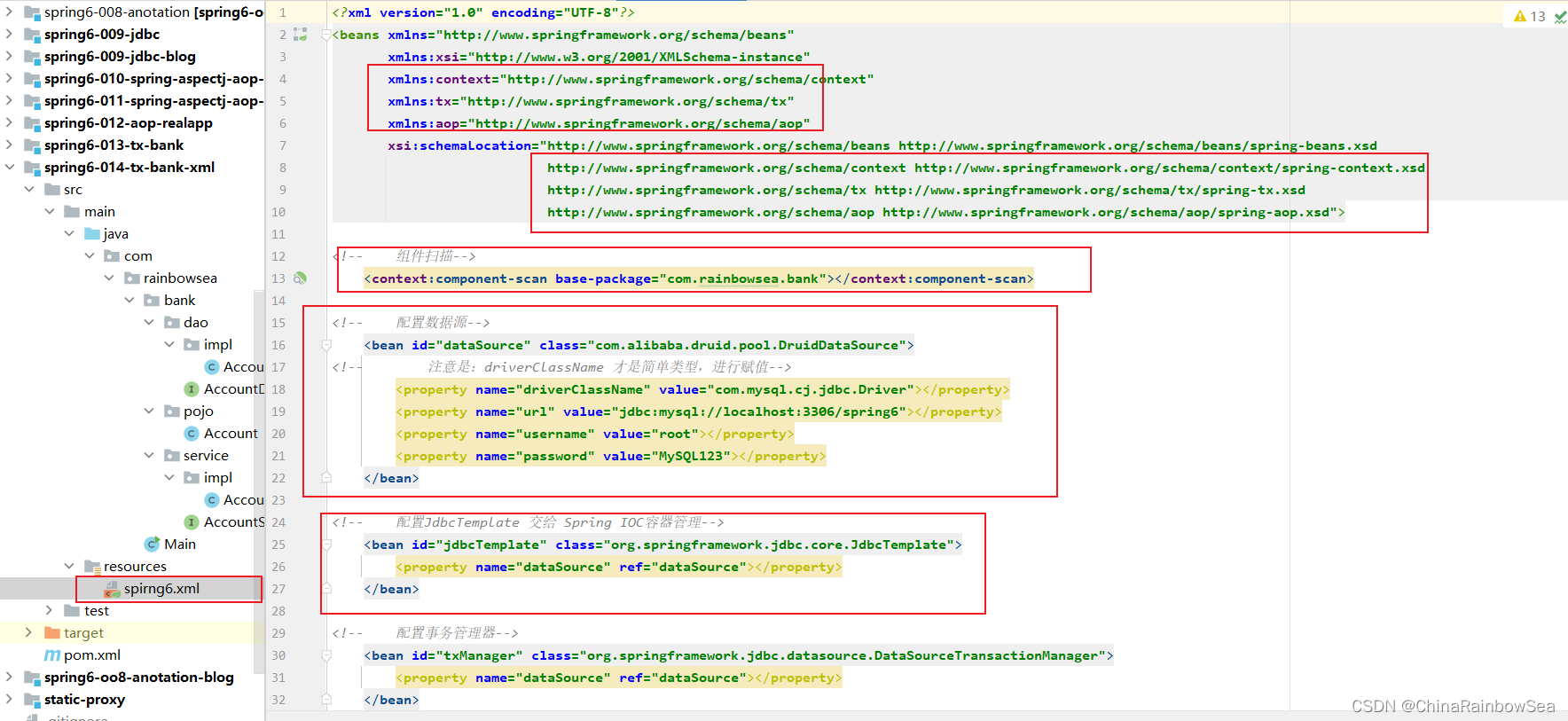1568x721 pixels.
Task: Click on the driverClassName property line
Action: pyautogui.click(x=702, y=390)
